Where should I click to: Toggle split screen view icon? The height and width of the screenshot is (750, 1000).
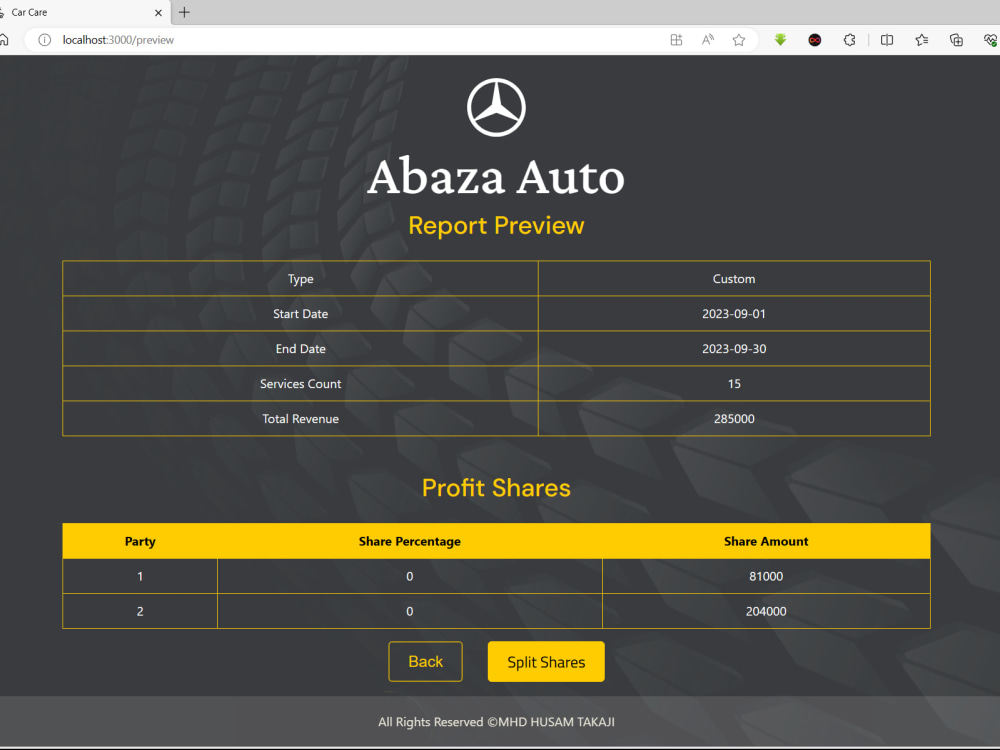(x=886, y=40)
